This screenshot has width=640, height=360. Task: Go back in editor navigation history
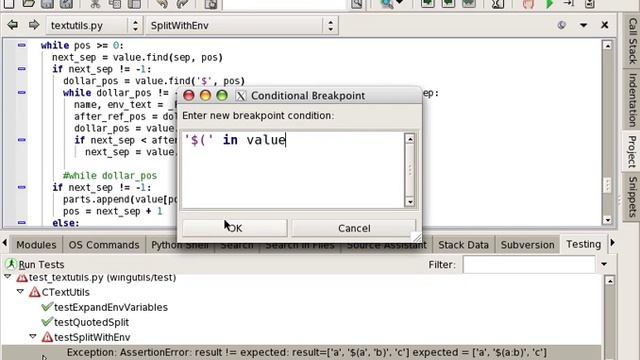[x=13, y=25]
